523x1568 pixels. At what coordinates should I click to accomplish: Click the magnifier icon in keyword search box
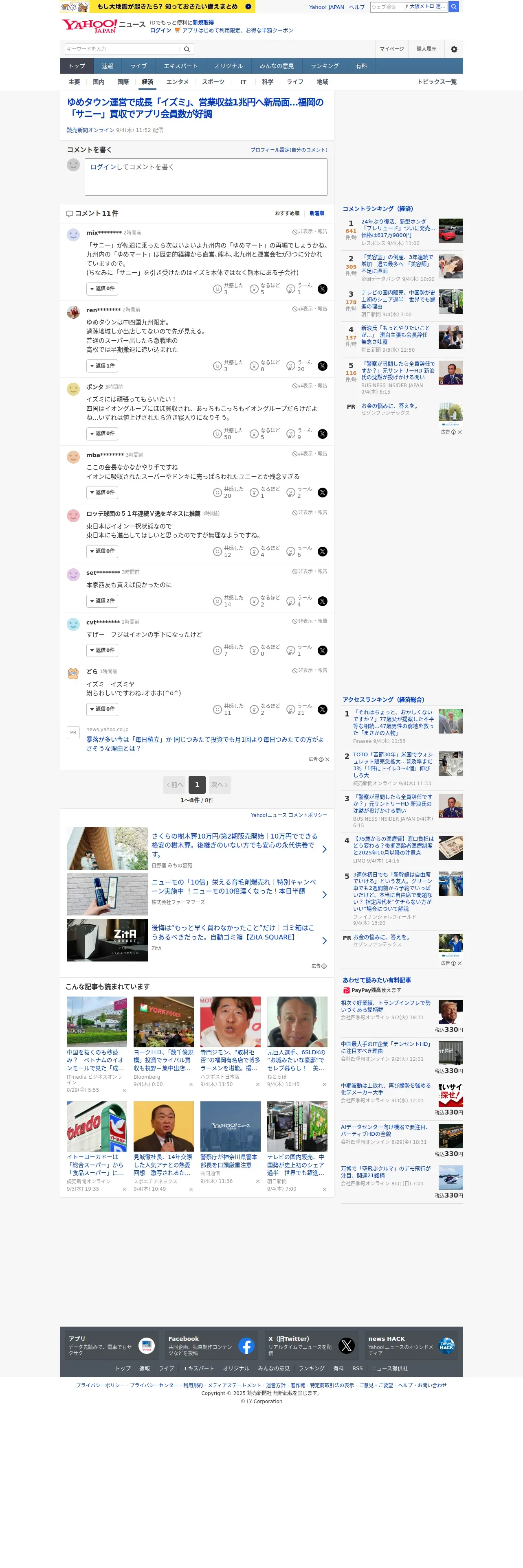click(187, 49)
